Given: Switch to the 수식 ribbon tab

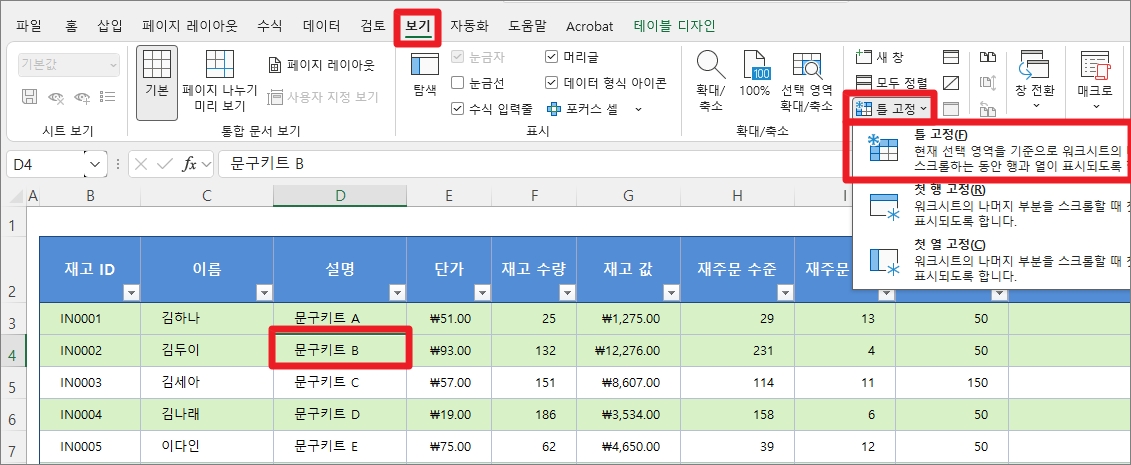Looking at the screenshot, I should (270, 26).
